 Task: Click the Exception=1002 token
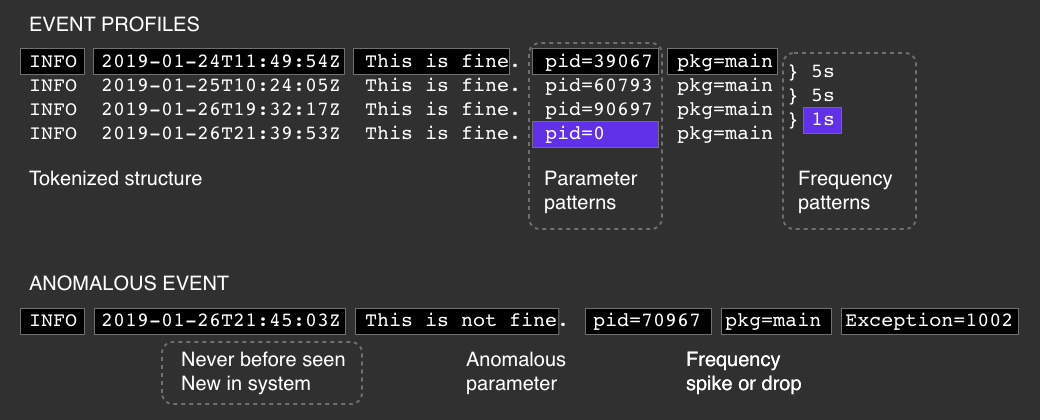click(x=930, y=321)
